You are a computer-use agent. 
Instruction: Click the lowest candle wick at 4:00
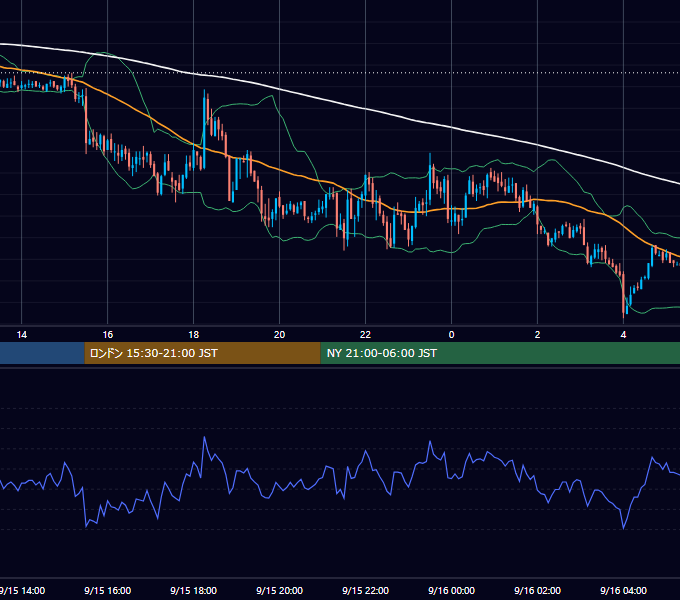pos(624,295)
